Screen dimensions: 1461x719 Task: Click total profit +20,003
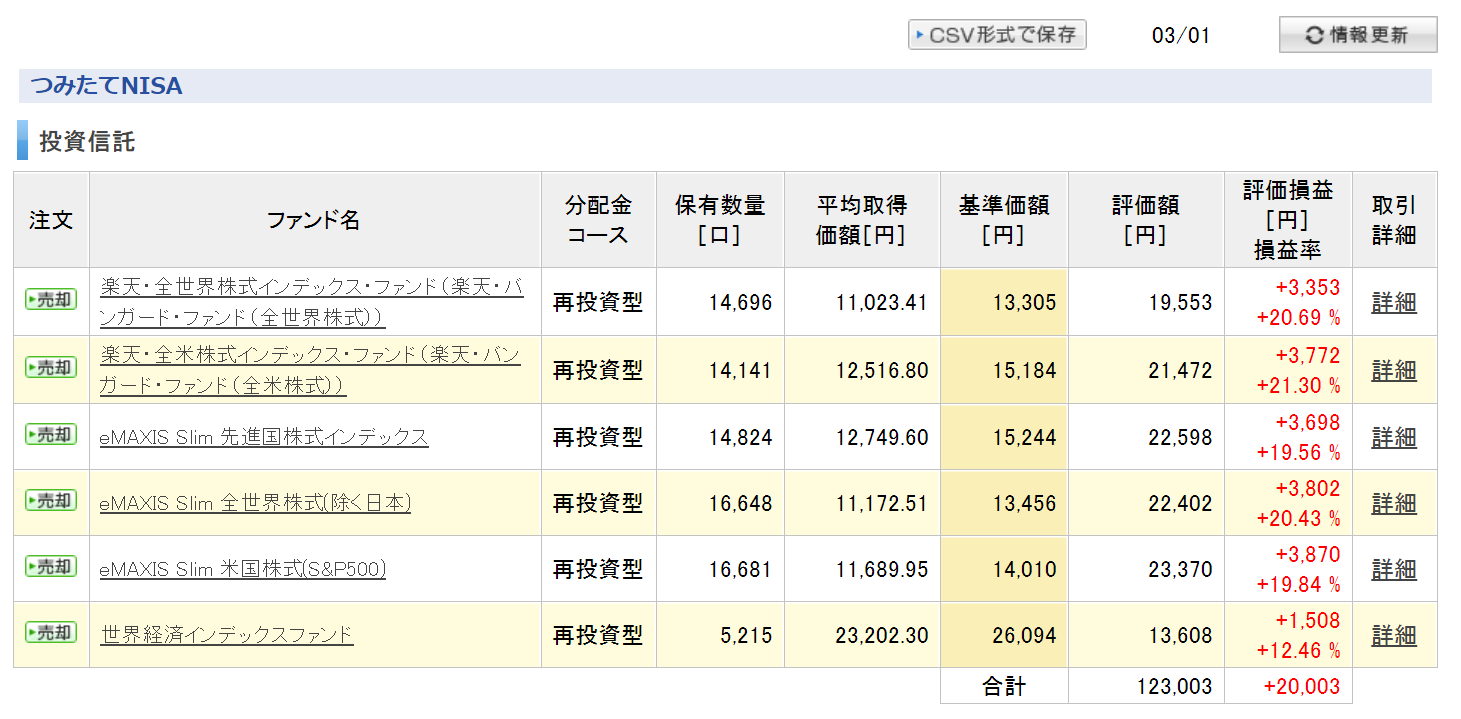click(1302, 687)
